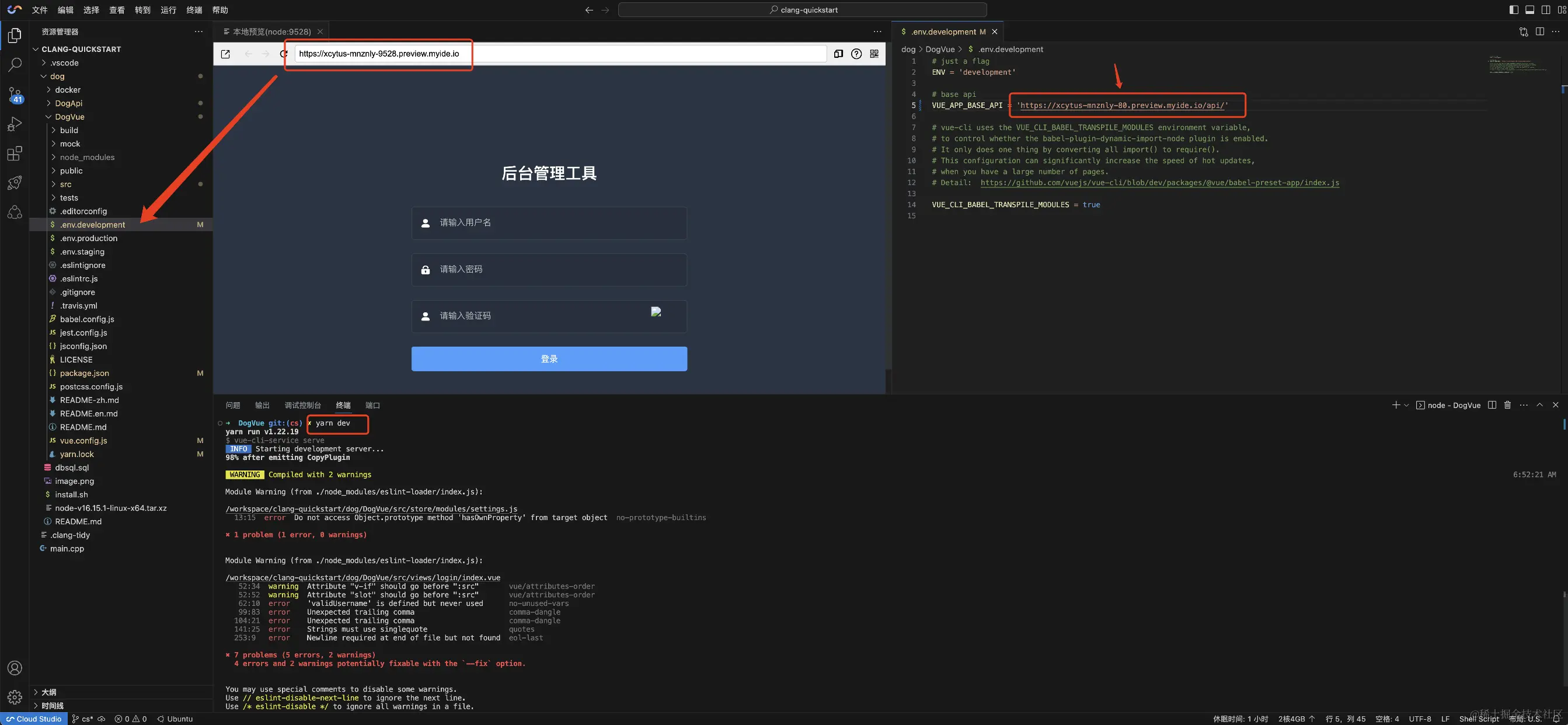1568x725 pixels.
Task: Click the 请输入用户名 username field
Action: pos(549,223)
